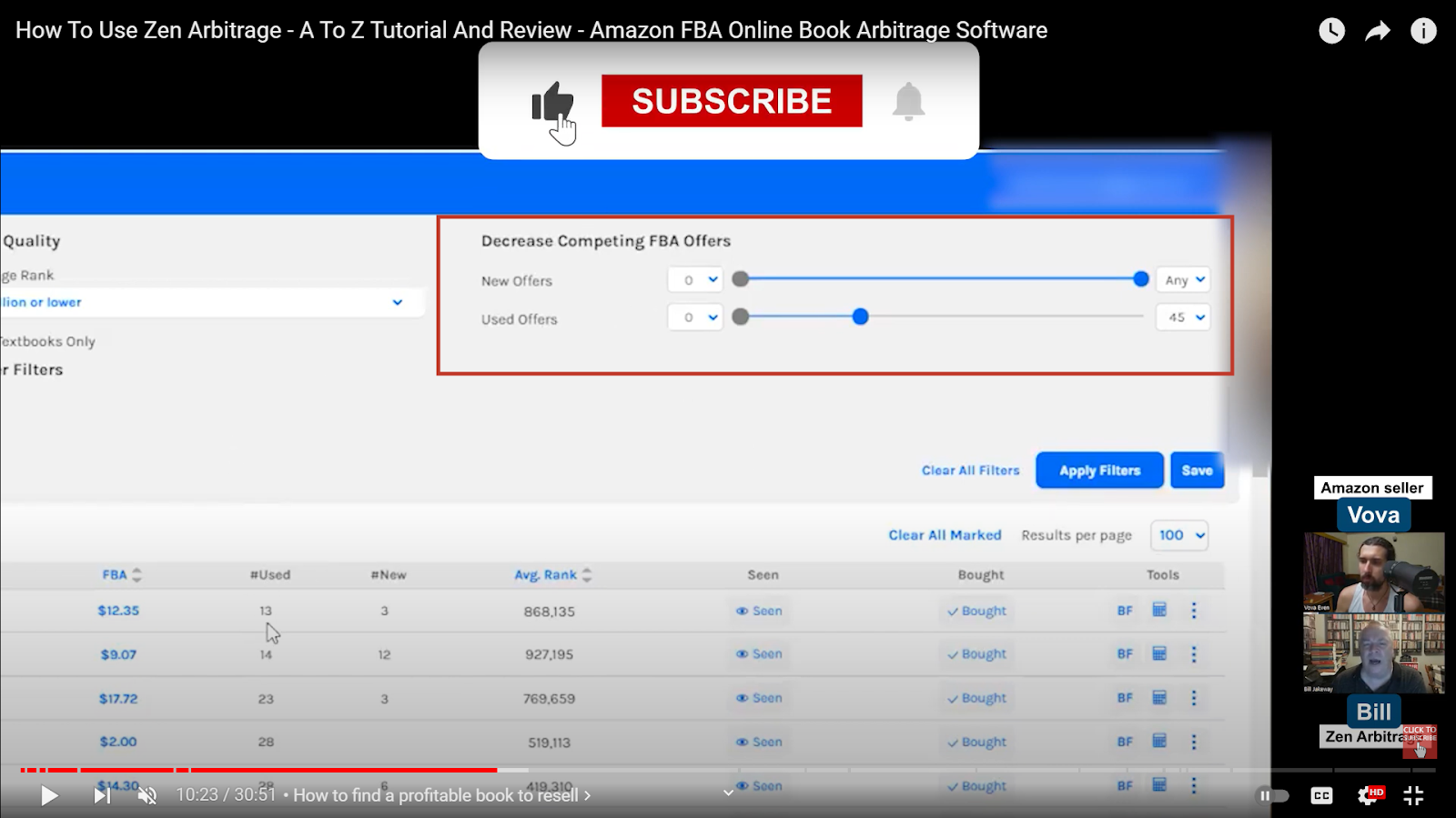
Task: Open calculator icon in $9.07 row
Action: tap(1159, 653)
